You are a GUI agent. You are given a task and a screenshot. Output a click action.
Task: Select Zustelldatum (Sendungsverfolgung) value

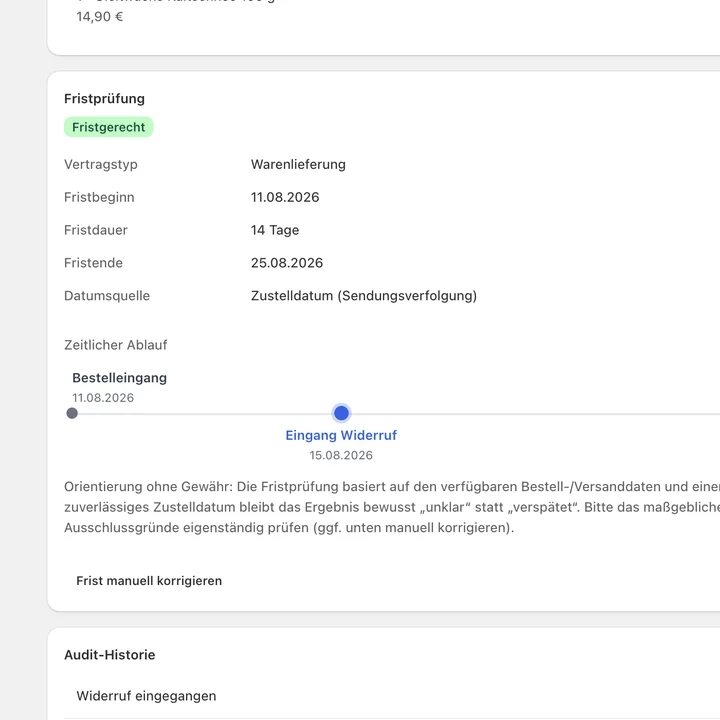364,295
